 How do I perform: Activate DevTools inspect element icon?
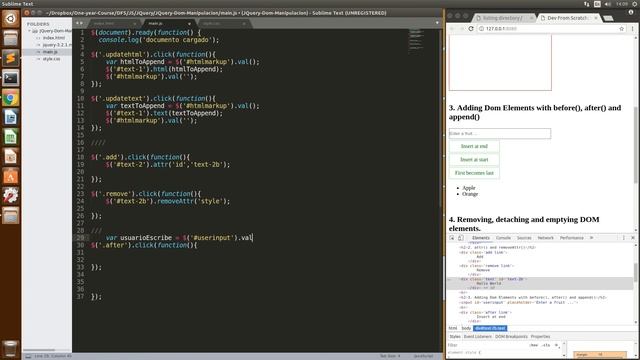point(452,238)
